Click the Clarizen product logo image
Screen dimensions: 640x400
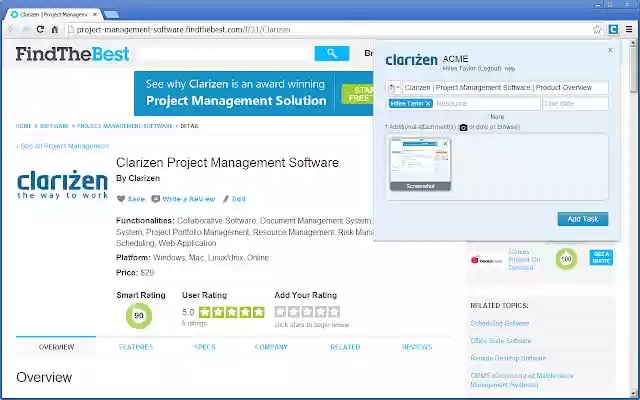(x=62, y=184)
